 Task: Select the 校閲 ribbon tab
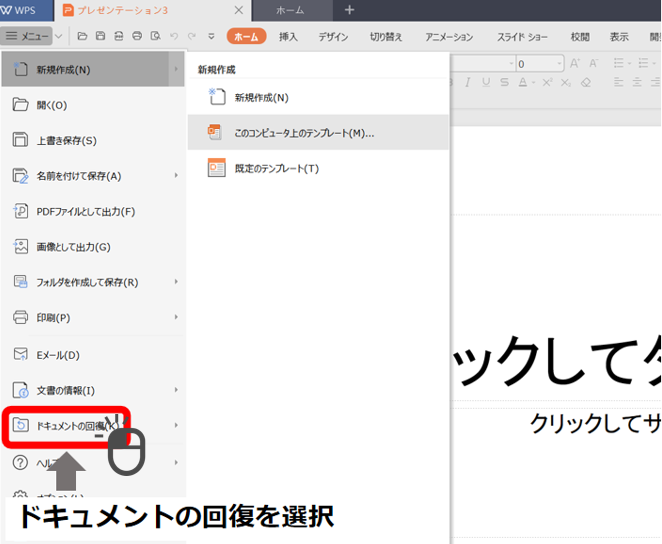(580, 37)
